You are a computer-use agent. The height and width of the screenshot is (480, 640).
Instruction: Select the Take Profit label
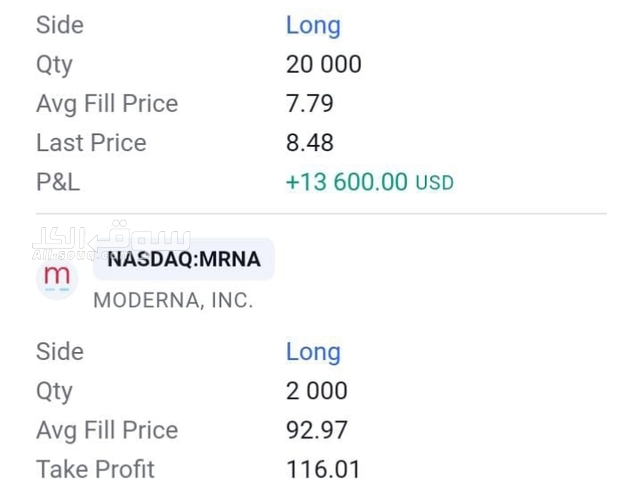(95, 469)
